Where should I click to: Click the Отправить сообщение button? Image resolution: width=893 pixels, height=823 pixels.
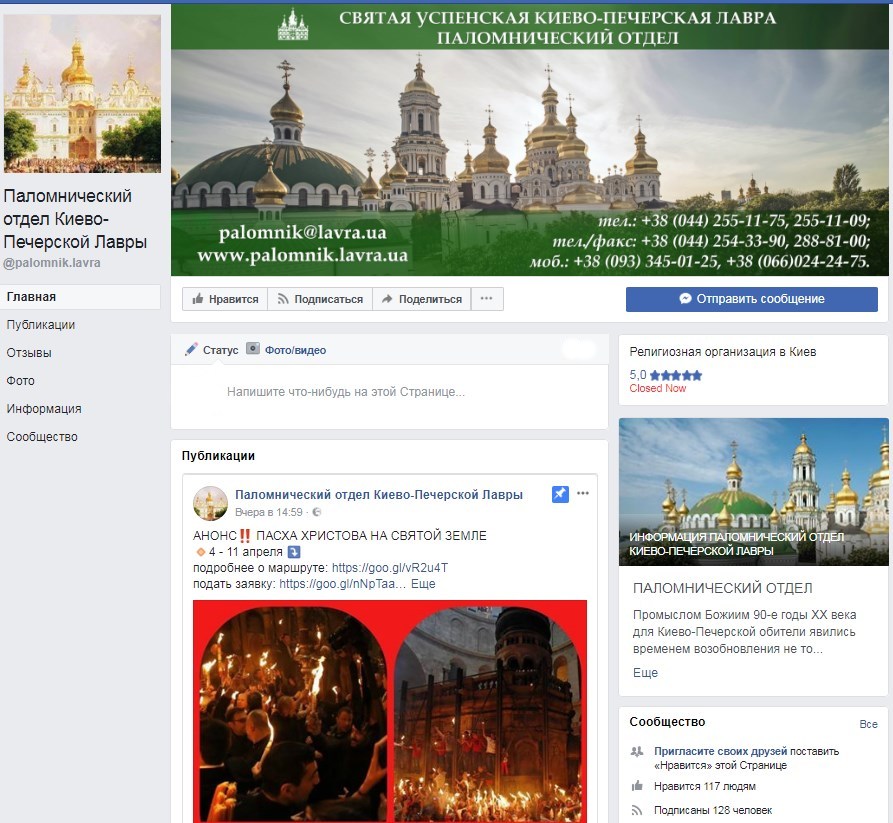click(x=752, y=299)
